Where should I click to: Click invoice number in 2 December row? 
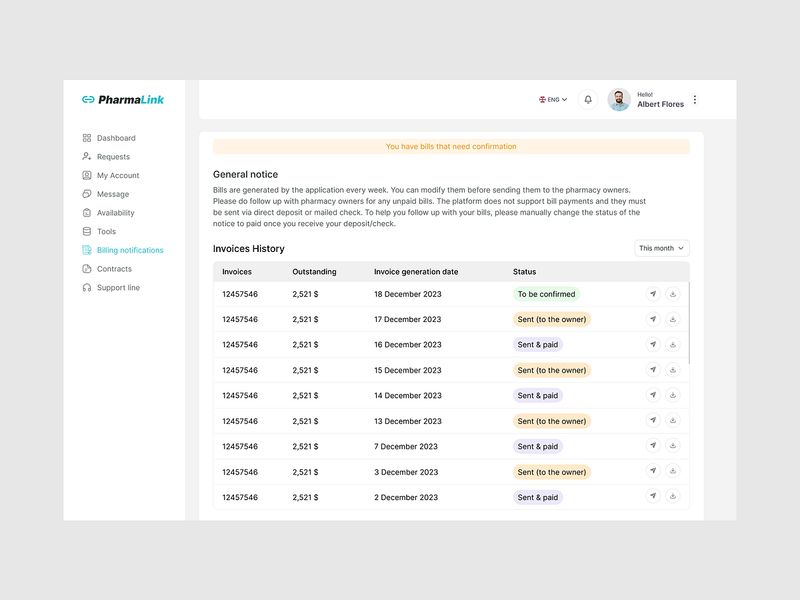(240, 497)
